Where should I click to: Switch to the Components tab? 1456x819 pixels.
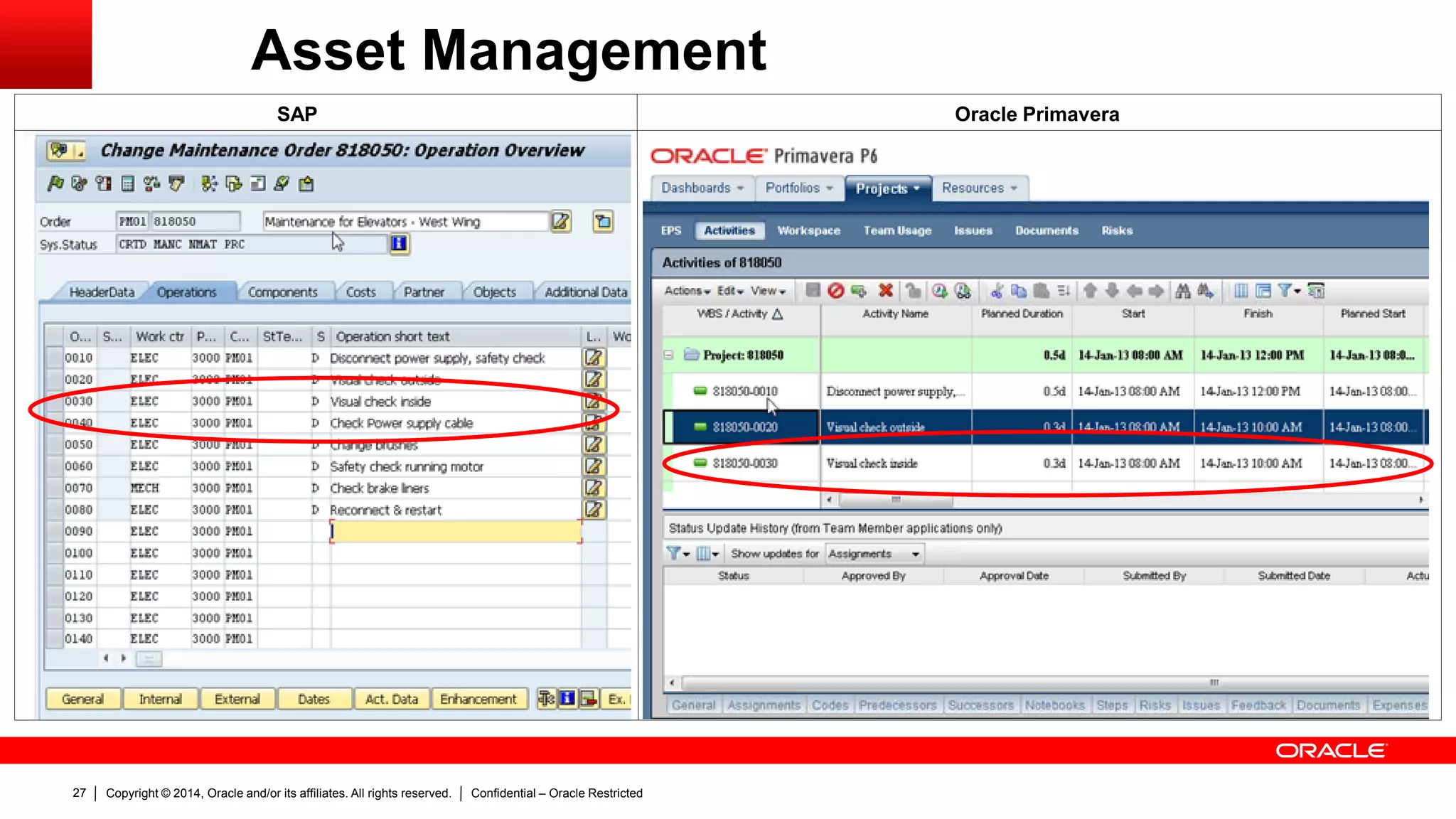pos(283,292)
